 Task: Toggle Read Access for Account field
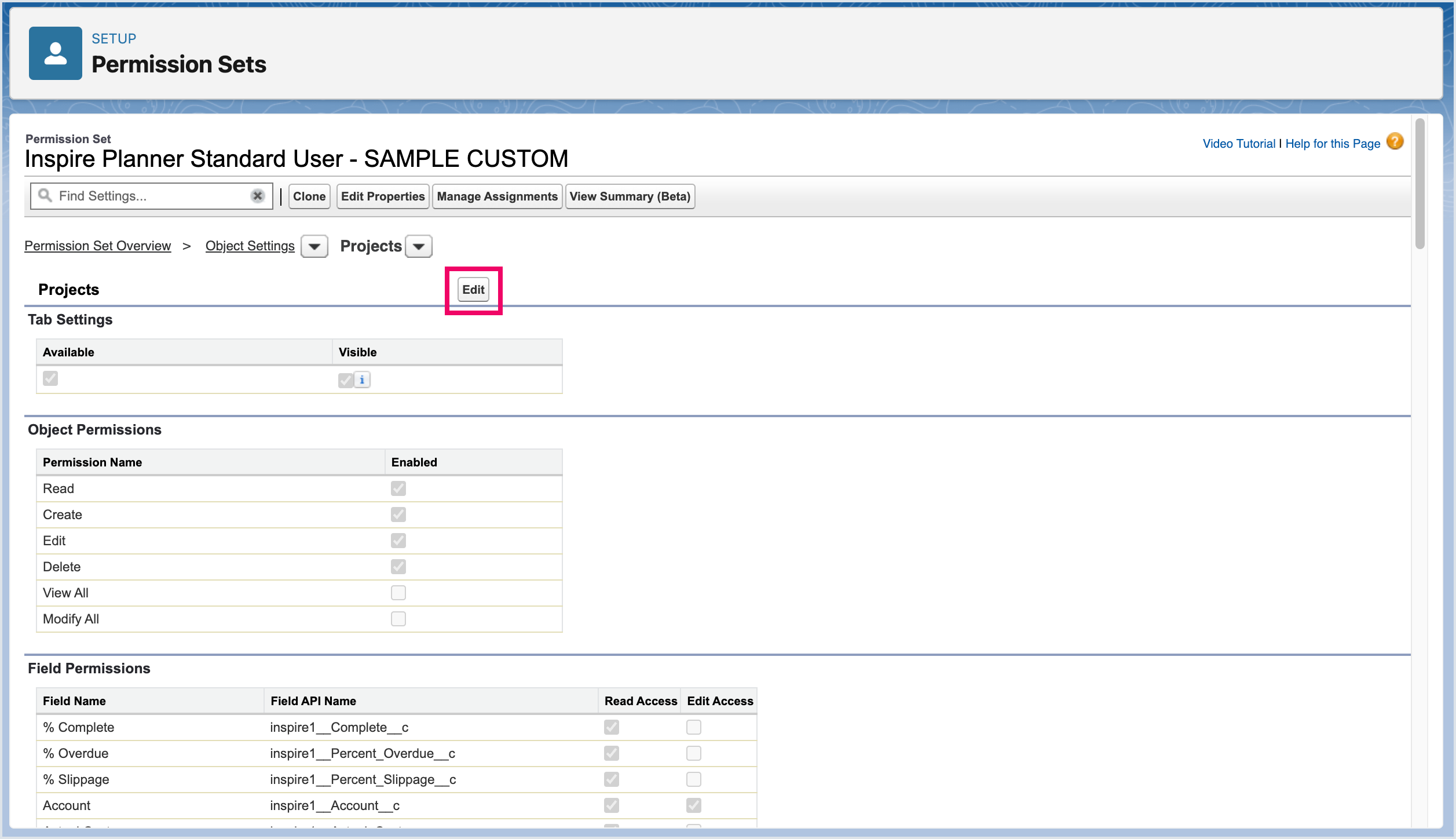point(612,805)
